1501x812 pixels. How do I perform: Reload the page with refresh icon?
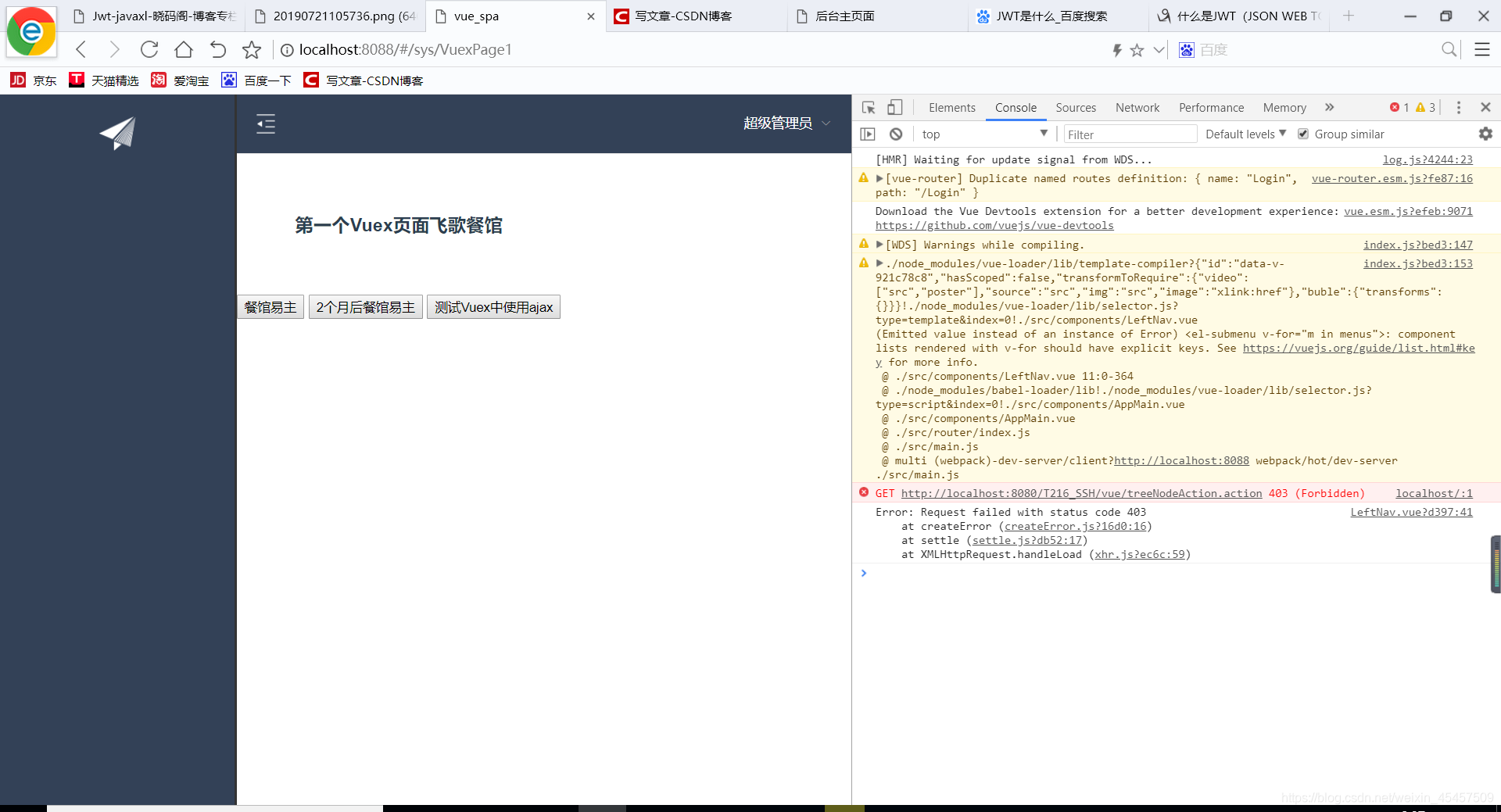pos(149,50)
